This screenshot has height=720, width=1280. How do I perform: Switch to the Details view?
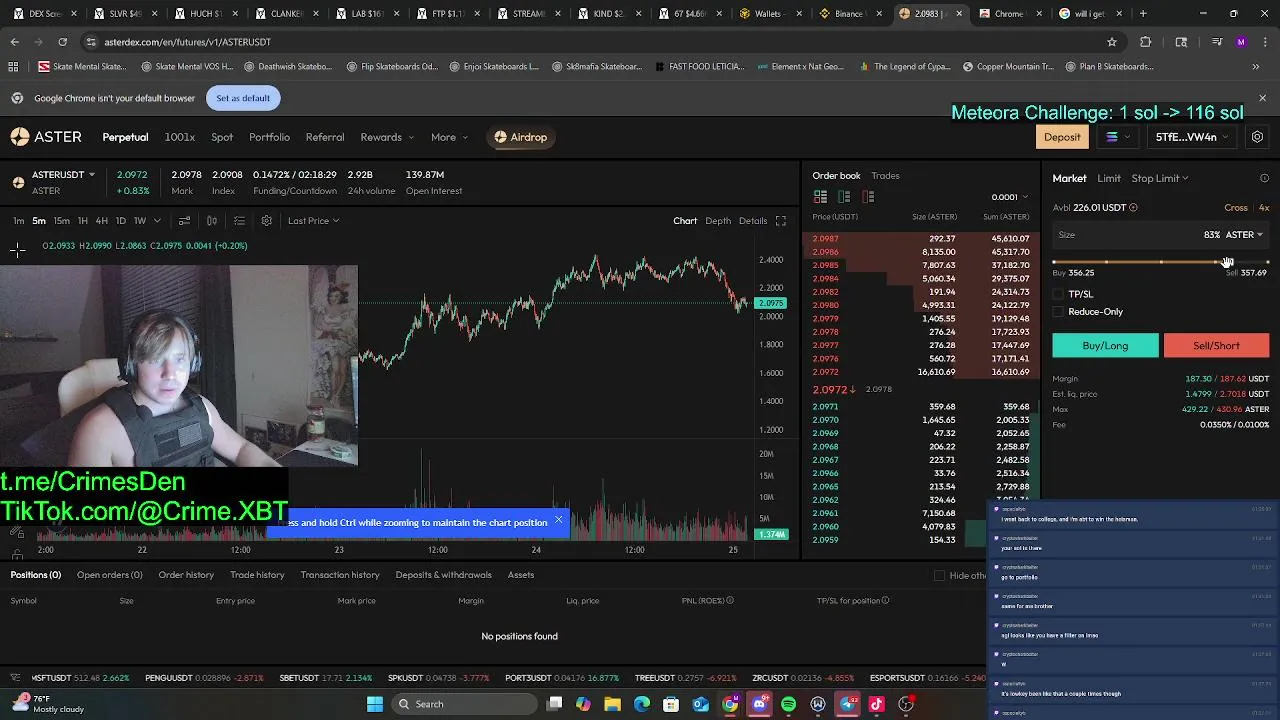click(x=753, y=221)
